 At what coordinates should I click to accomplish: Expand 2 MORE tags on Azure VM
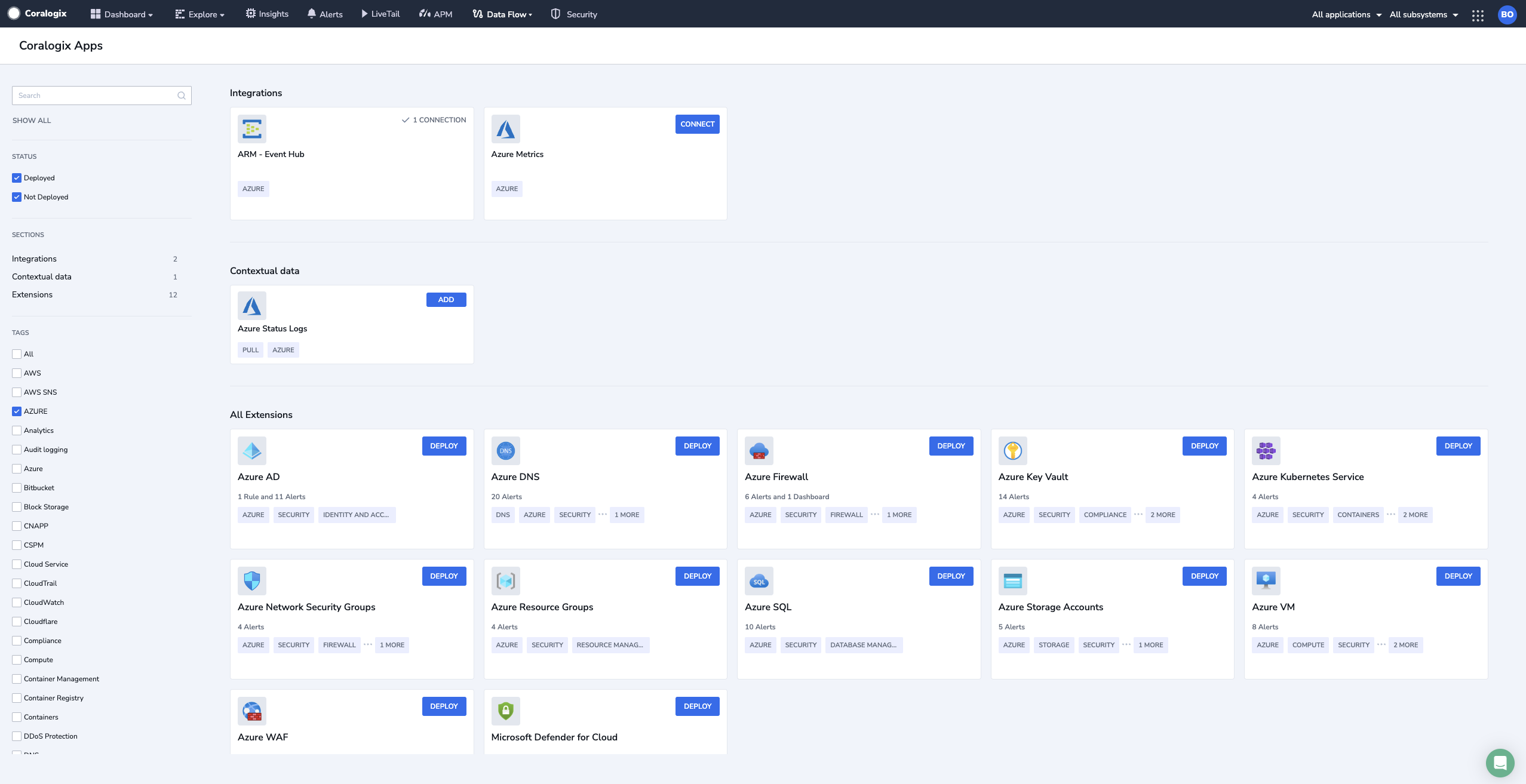(1405, 645)
